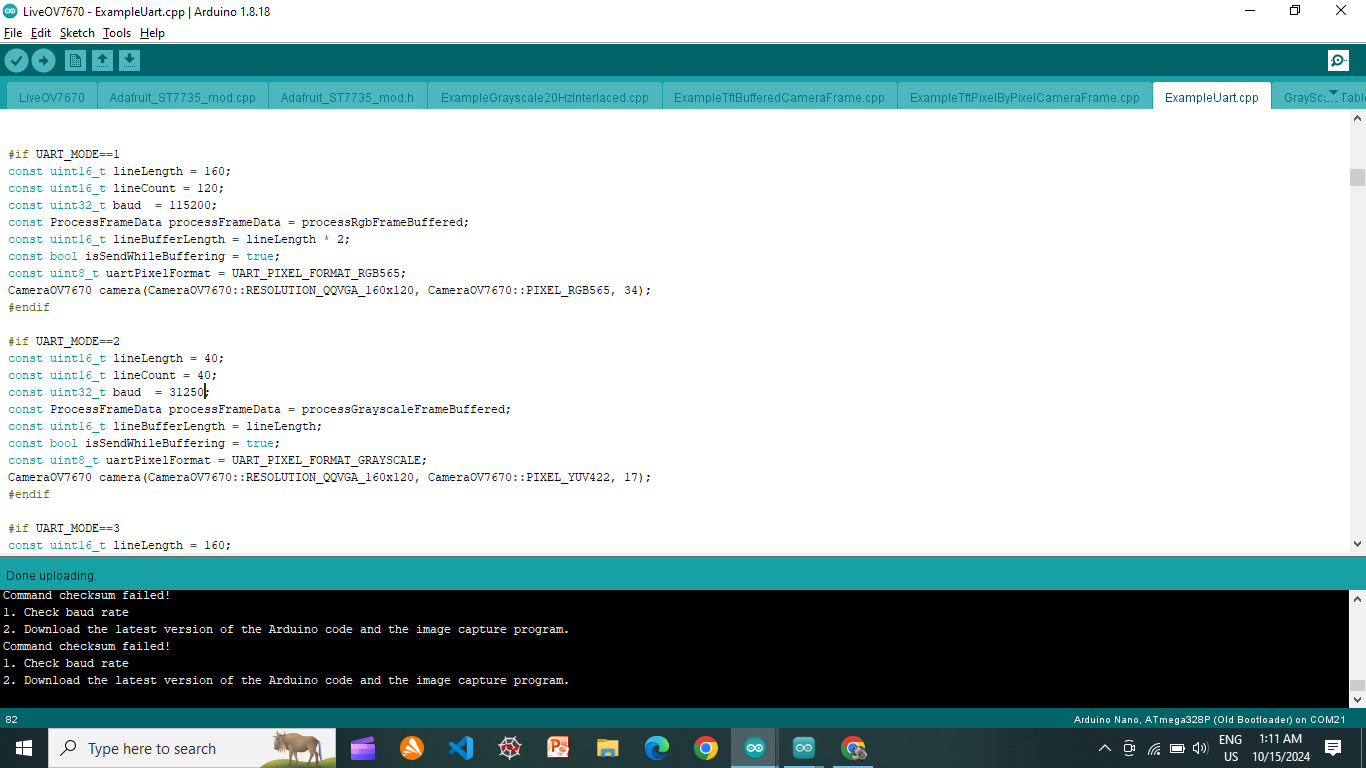Click the PIXEL_RGB565 camera declaration line

coord(330,290)
